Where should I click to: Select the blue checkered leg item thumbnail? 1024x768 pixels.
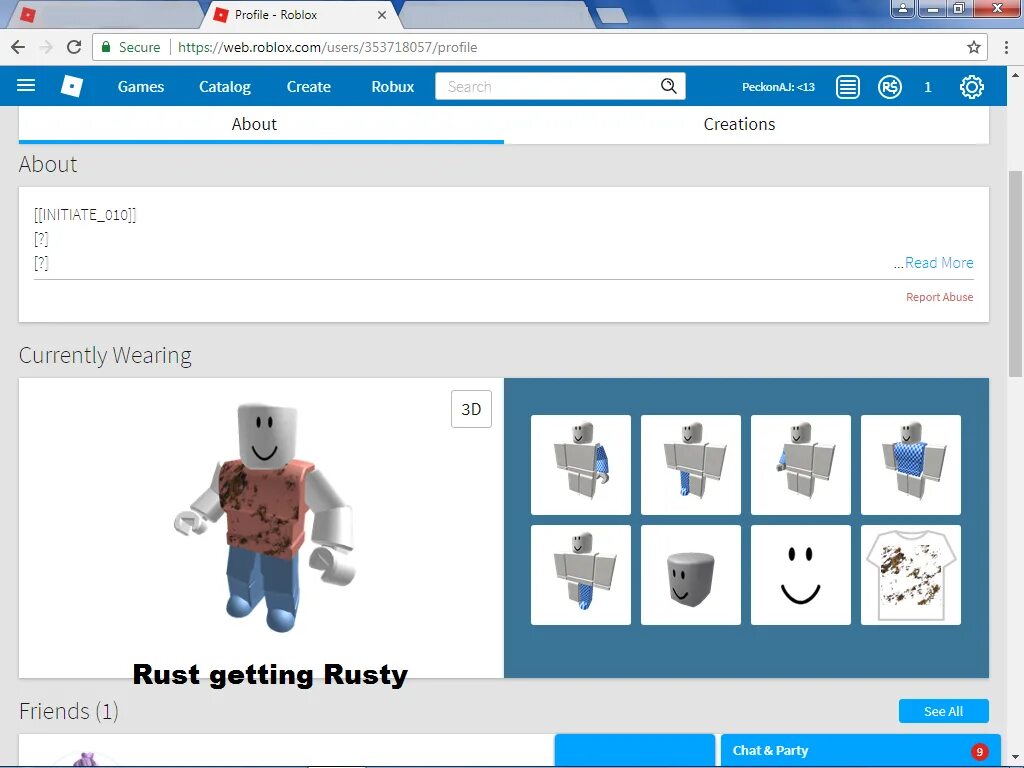[691, 464]
